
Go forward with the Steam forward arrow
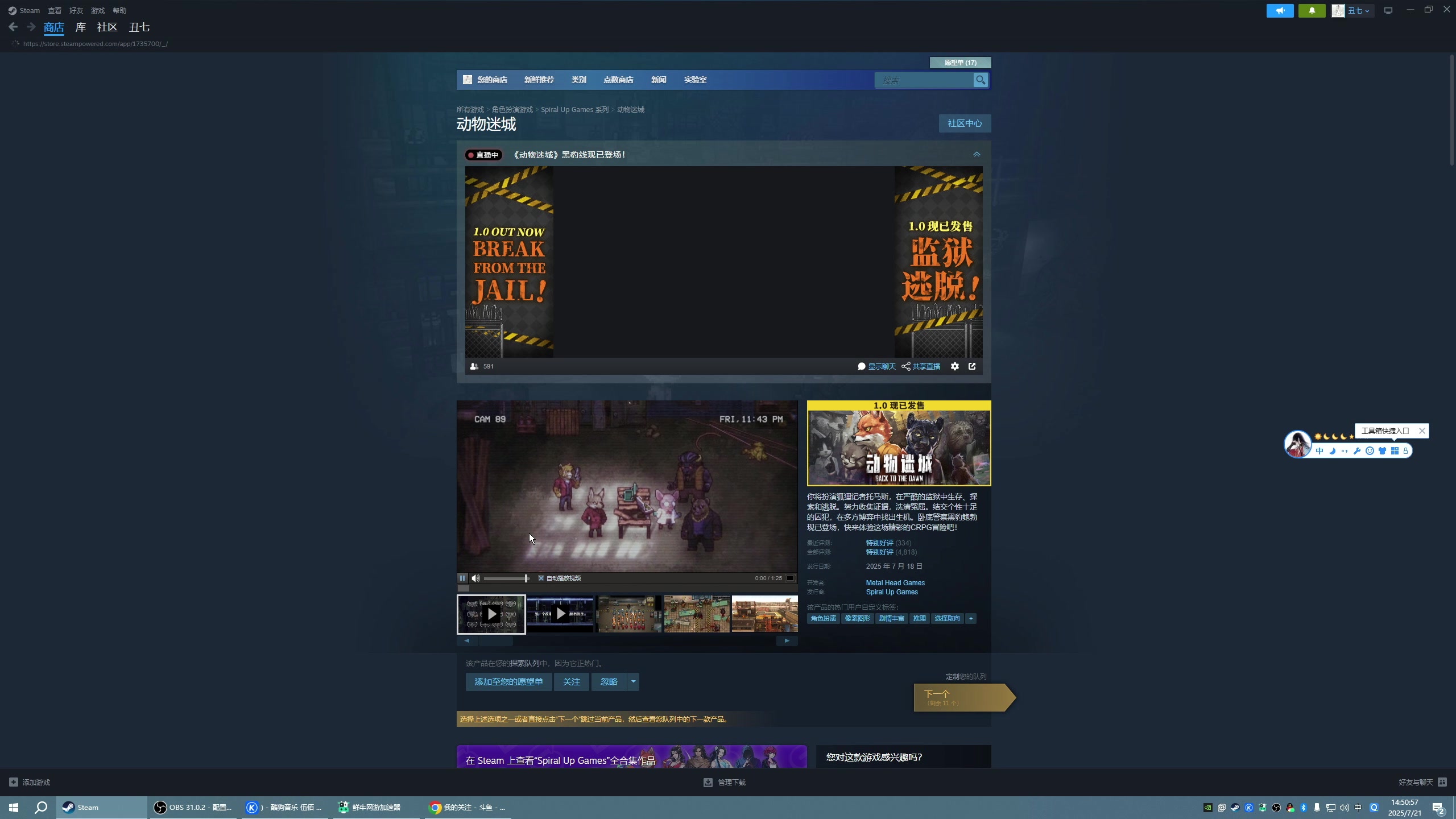click(x=31, y=27)
